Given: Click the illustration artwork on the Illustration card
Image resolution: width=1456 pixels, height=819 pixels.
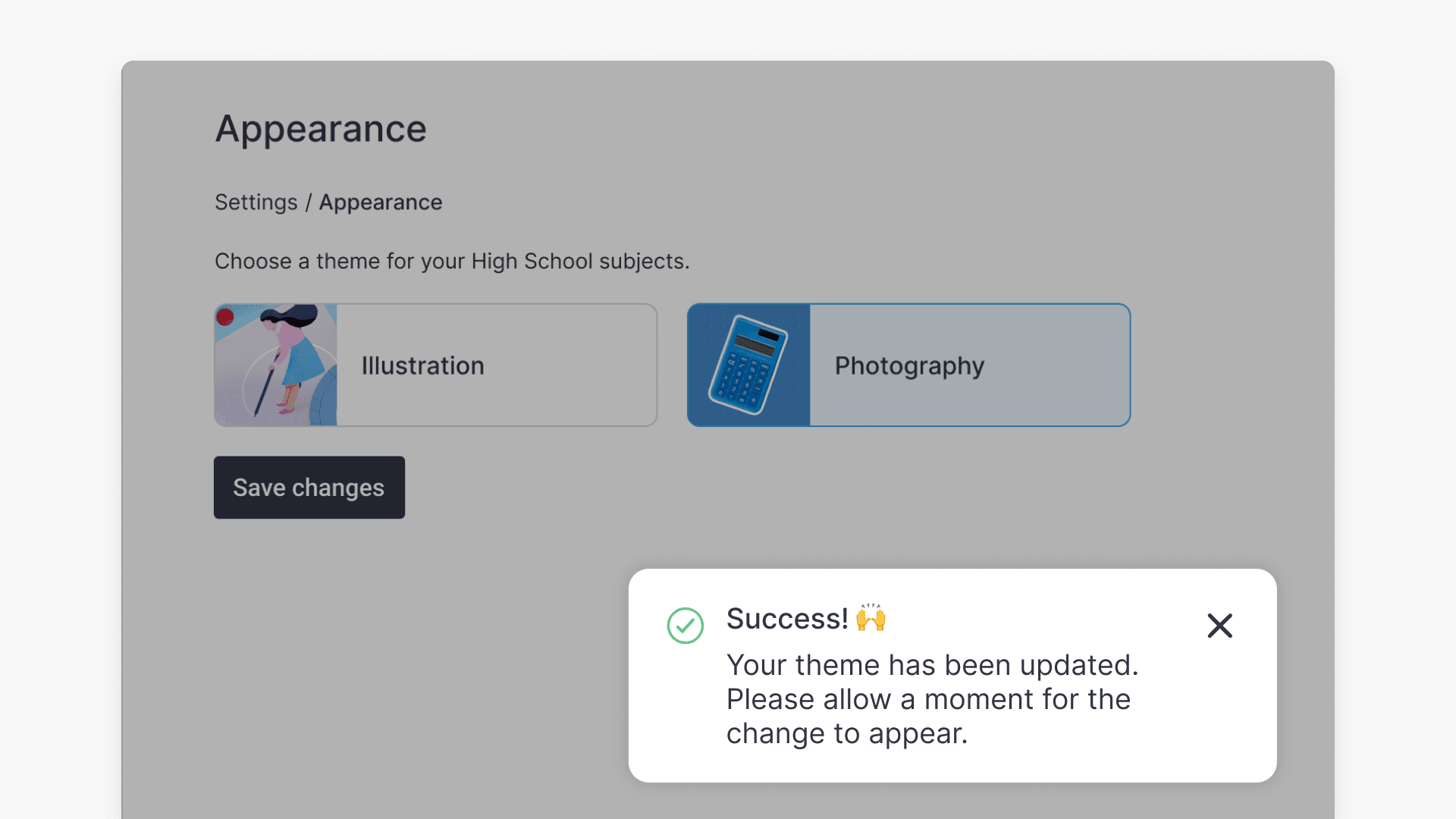Looking at the screenshot, I should point(275,365).
